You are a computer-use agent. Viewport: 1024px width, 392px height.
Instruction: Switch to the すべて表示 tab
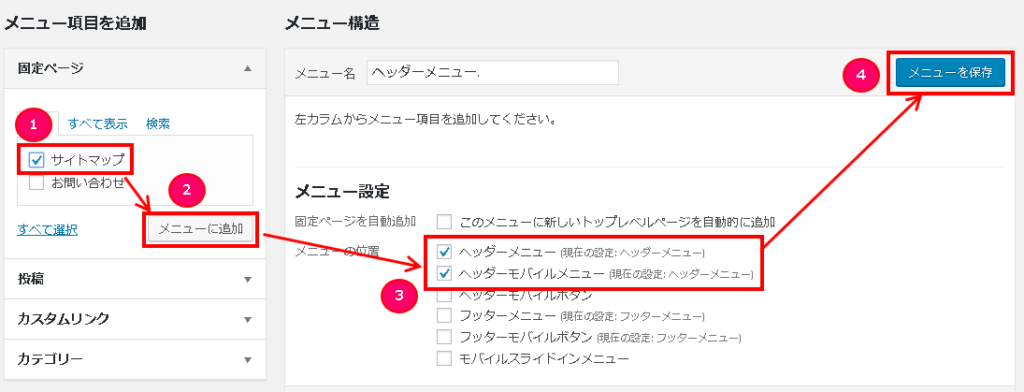pyautogui.click(x=97, y=123)
